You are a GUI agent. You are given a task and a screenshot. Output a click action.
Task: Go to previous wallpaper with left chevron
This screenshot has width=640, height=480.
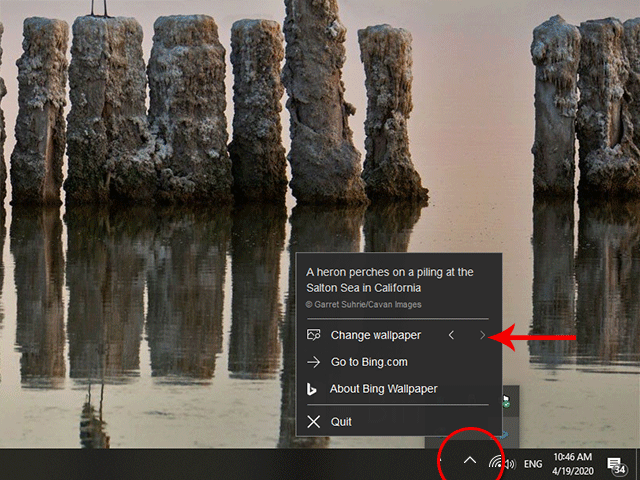click(x=451, y=336)
